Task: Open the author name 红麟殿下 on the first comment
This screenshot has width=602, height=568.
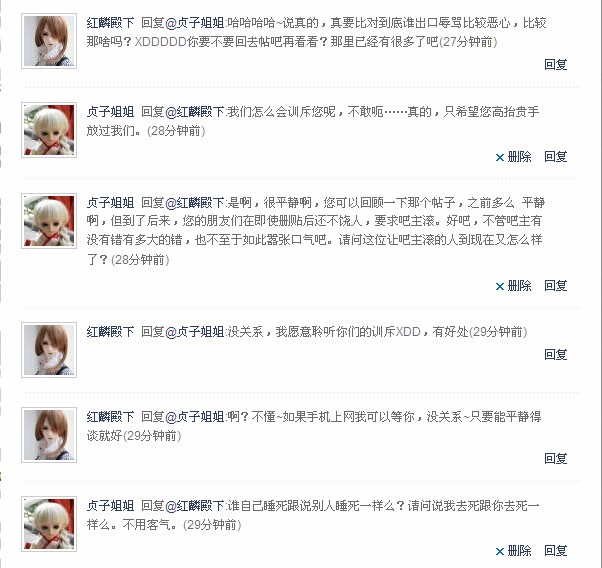Action: [110, 23]
